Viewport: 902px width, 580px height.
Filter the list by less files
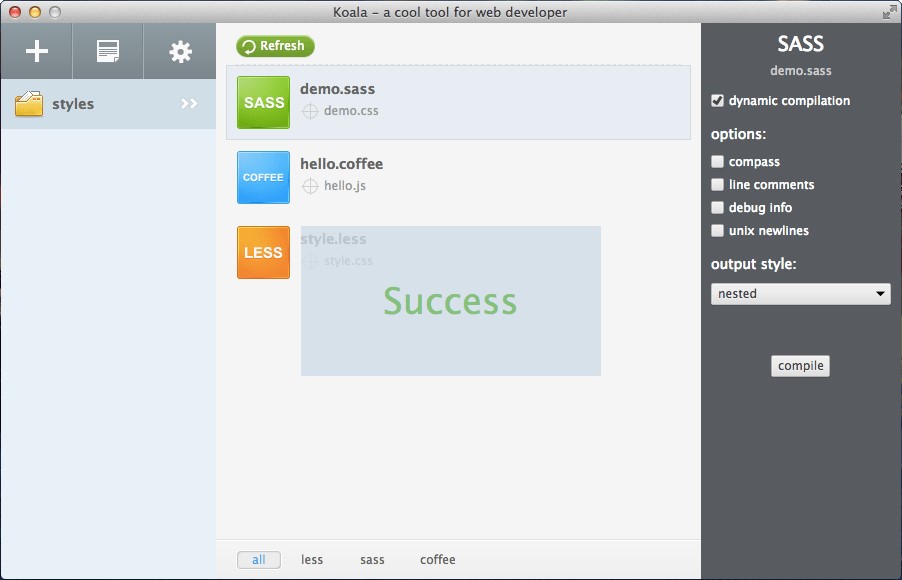pos(312,559)
